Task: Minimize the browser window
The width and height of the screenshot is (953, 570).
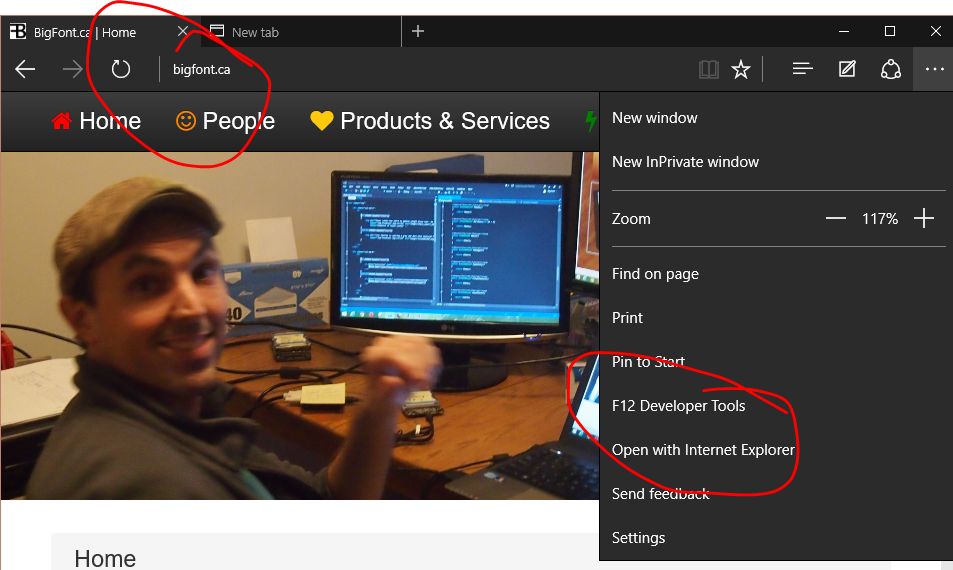Action: (844, 31)
